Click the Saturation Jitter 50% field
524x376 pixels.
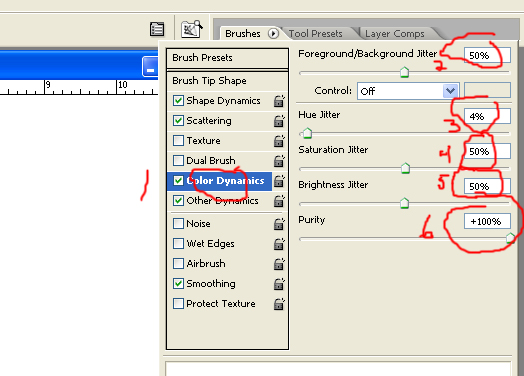[x=487, y=151]
